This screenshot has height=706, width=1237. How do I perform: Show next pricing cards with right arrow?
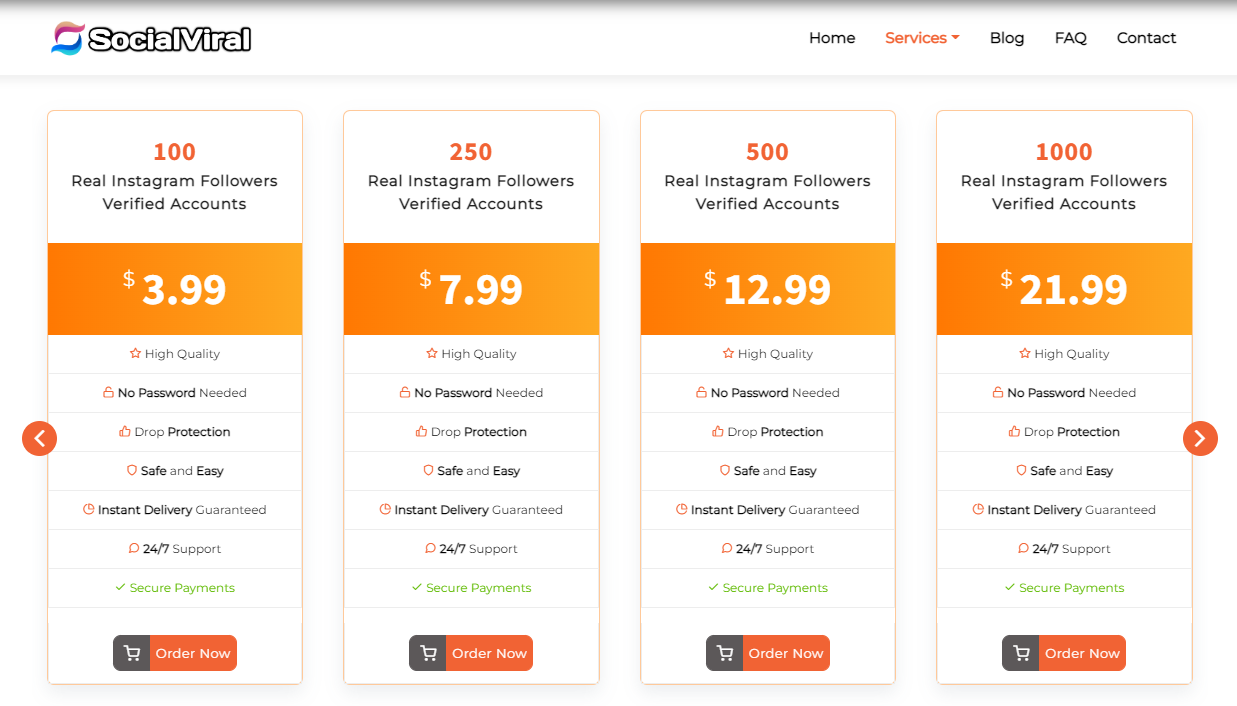coord(1200,438)
